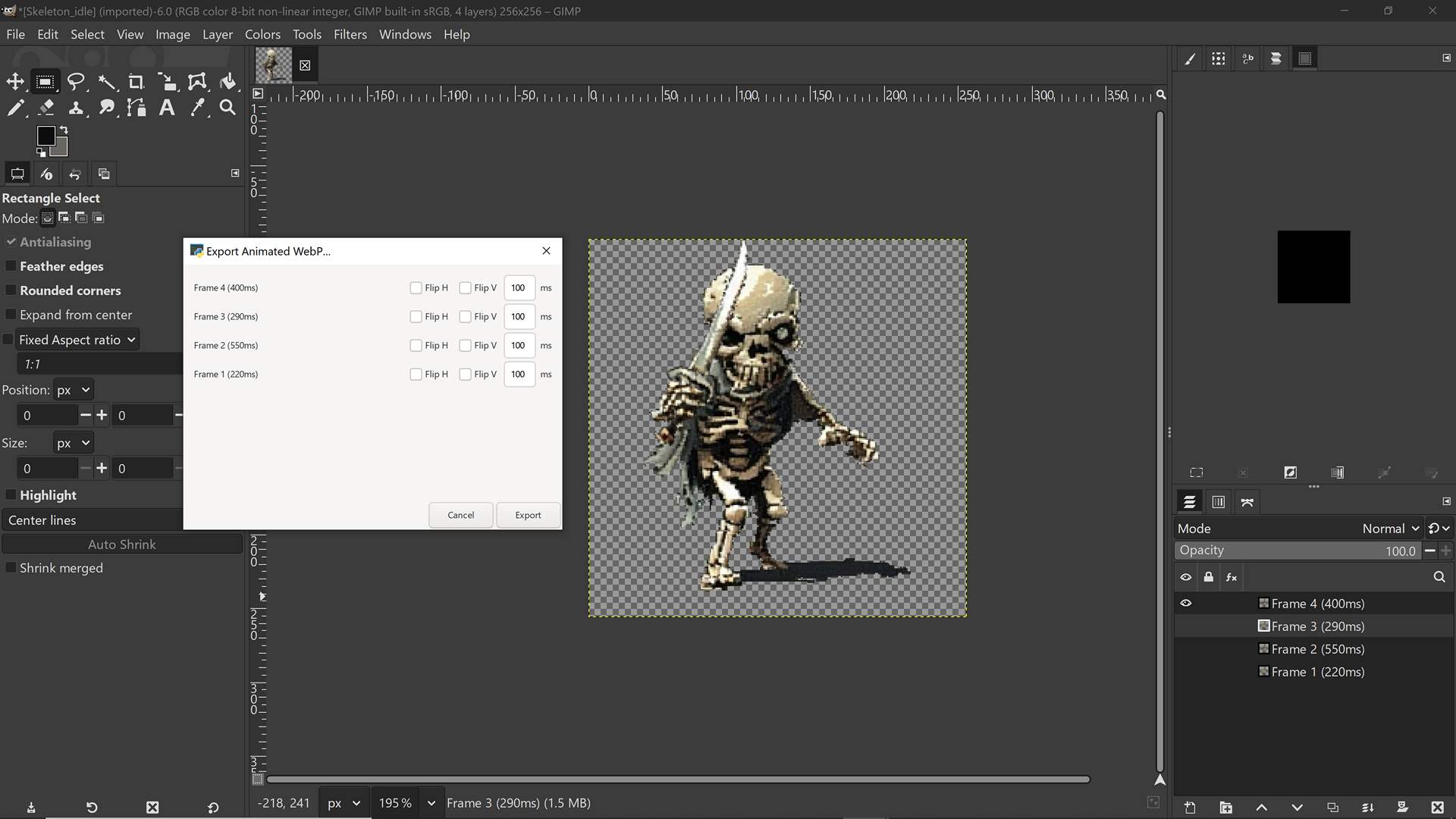Select the Color Picker tool
1456x819 pixels.
point(197,108)
